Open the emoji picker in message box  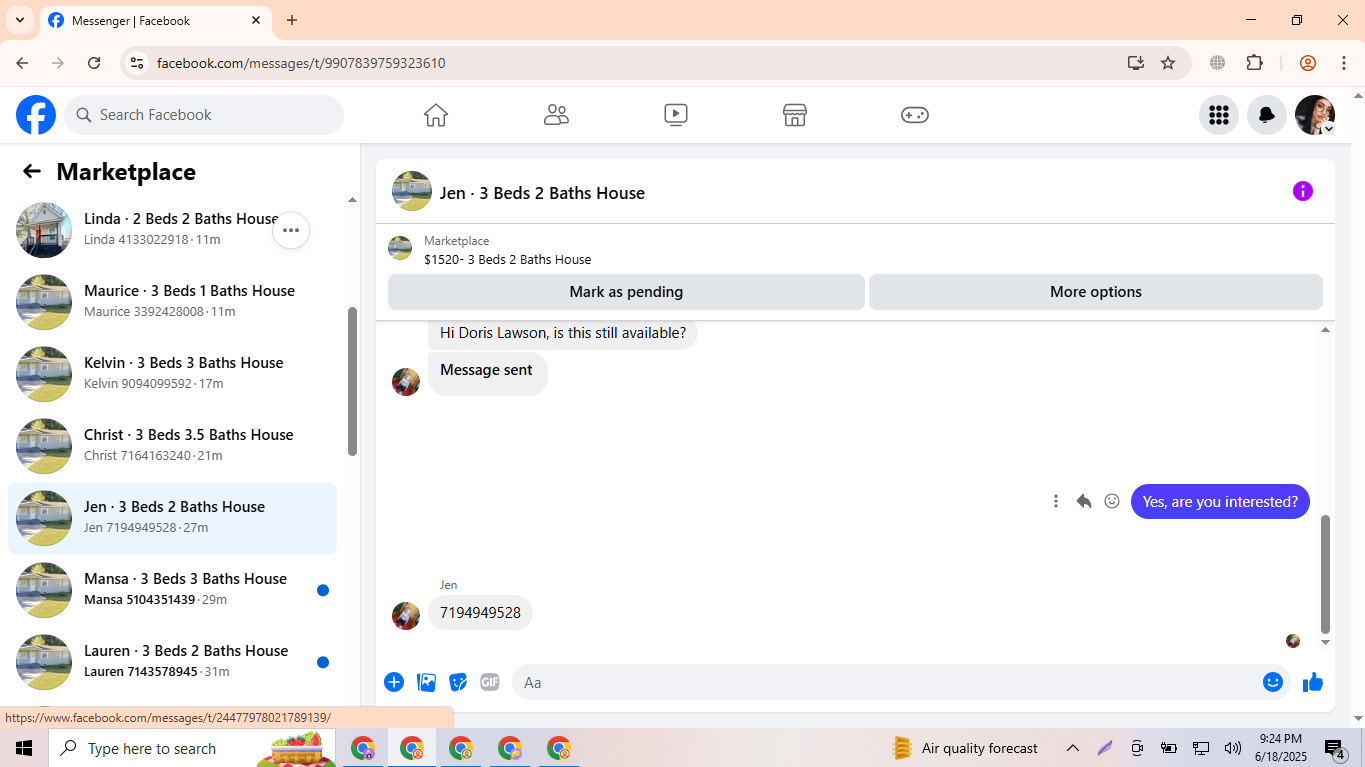tap(1273, 682)
